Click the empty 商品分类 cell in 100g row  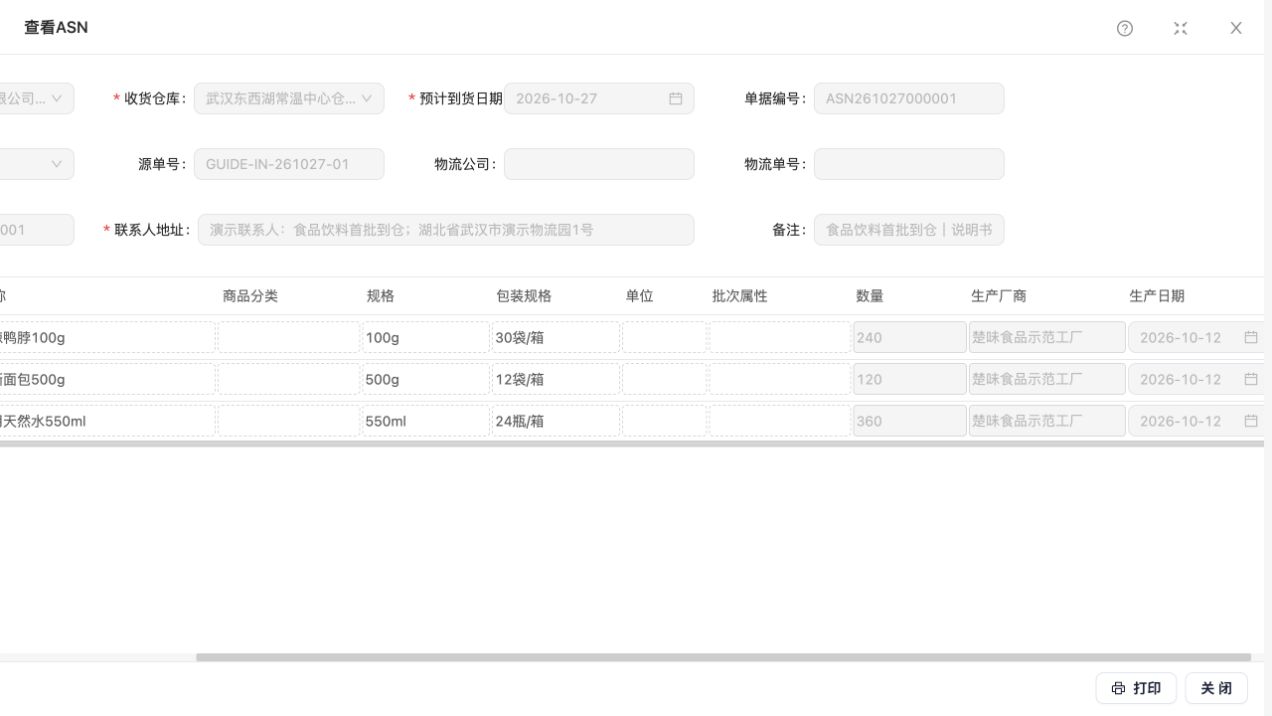288,338
